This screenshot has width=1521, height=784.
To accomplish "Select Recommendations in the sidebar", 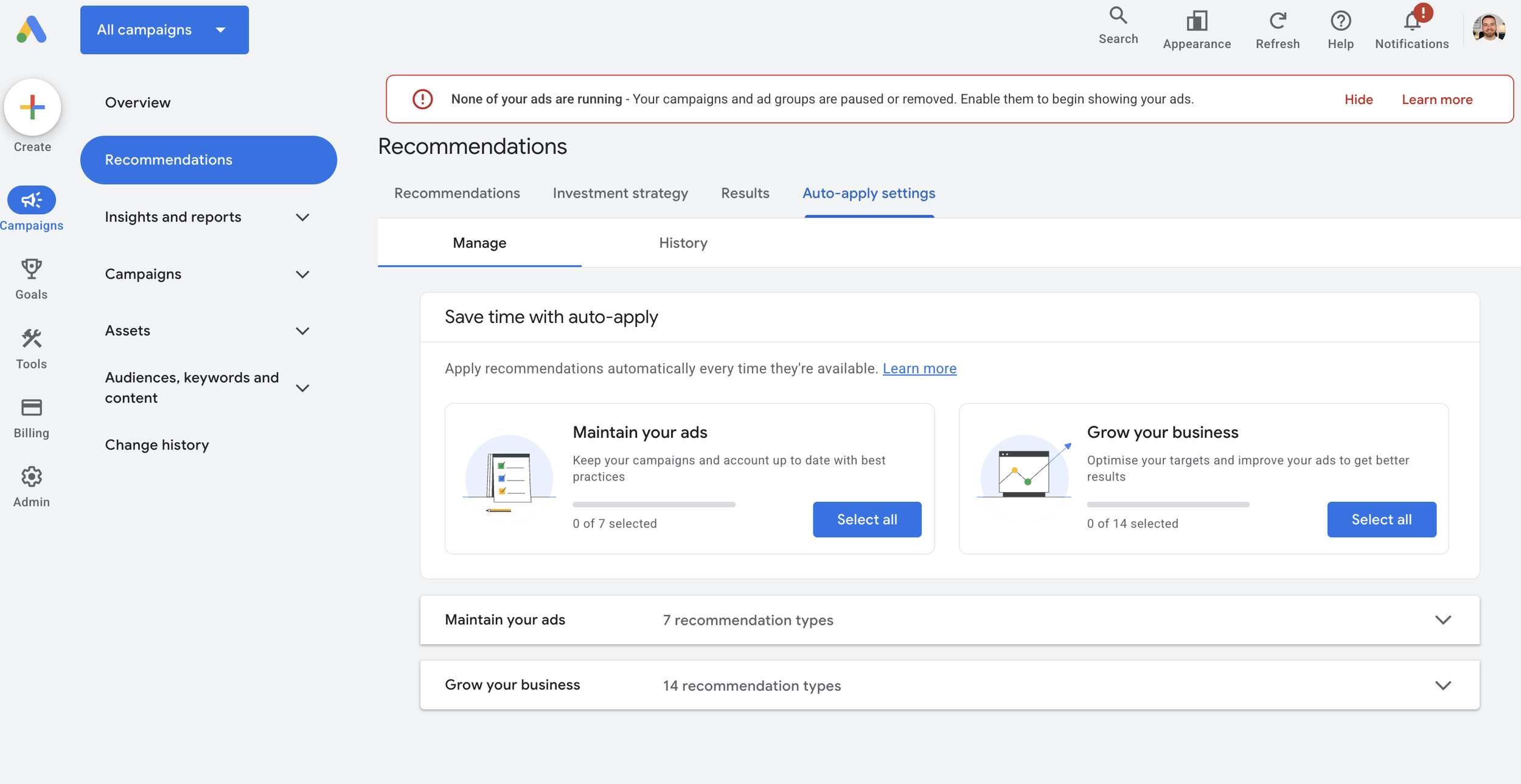I will [209, 160].
